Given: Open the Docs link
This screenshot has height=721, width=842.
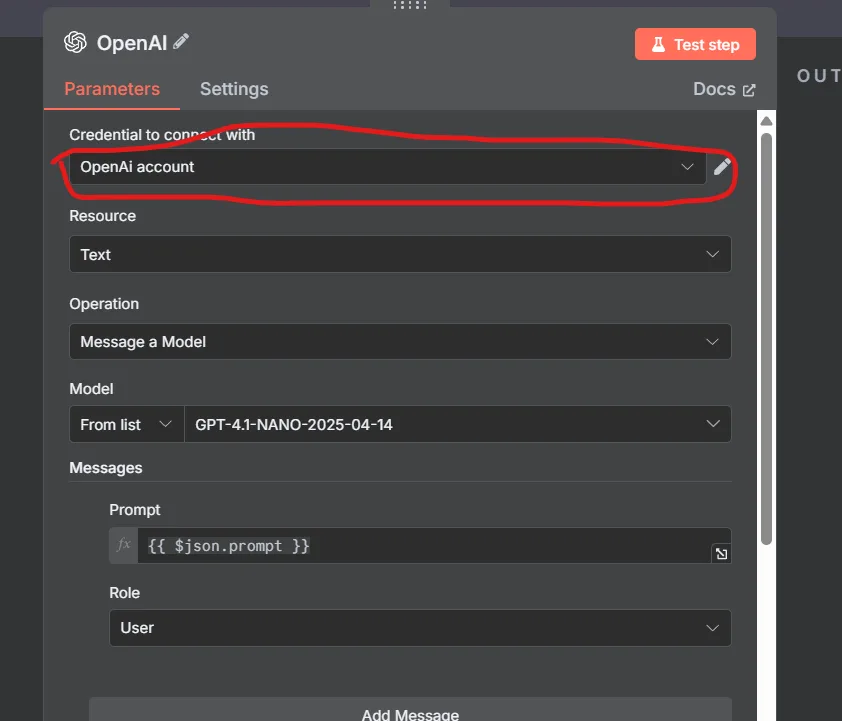Looking at the screenshot, I should tap(724, 89).
